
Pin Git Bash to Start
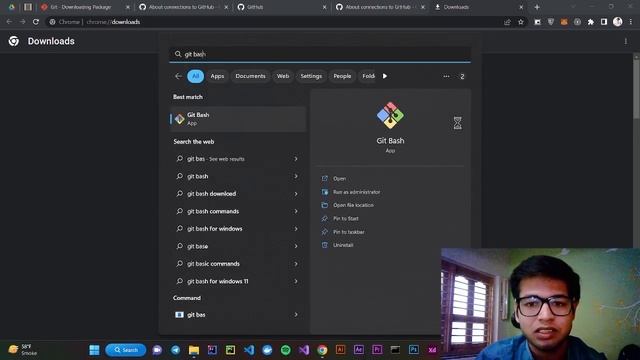[346, 218]
